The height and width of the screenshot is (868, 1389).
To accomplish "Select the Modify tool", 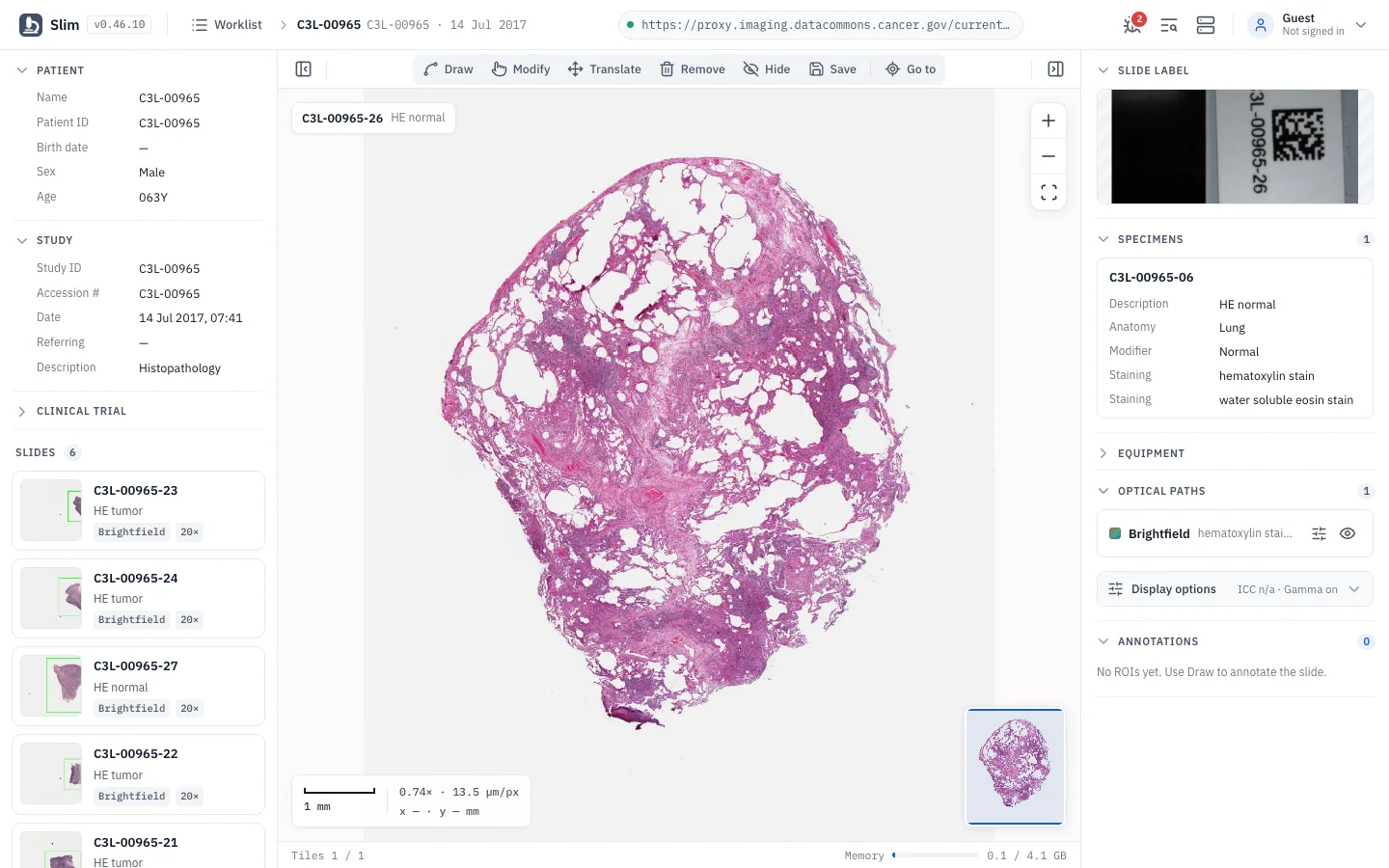I will pyautogui.click(x=521, y=69).
